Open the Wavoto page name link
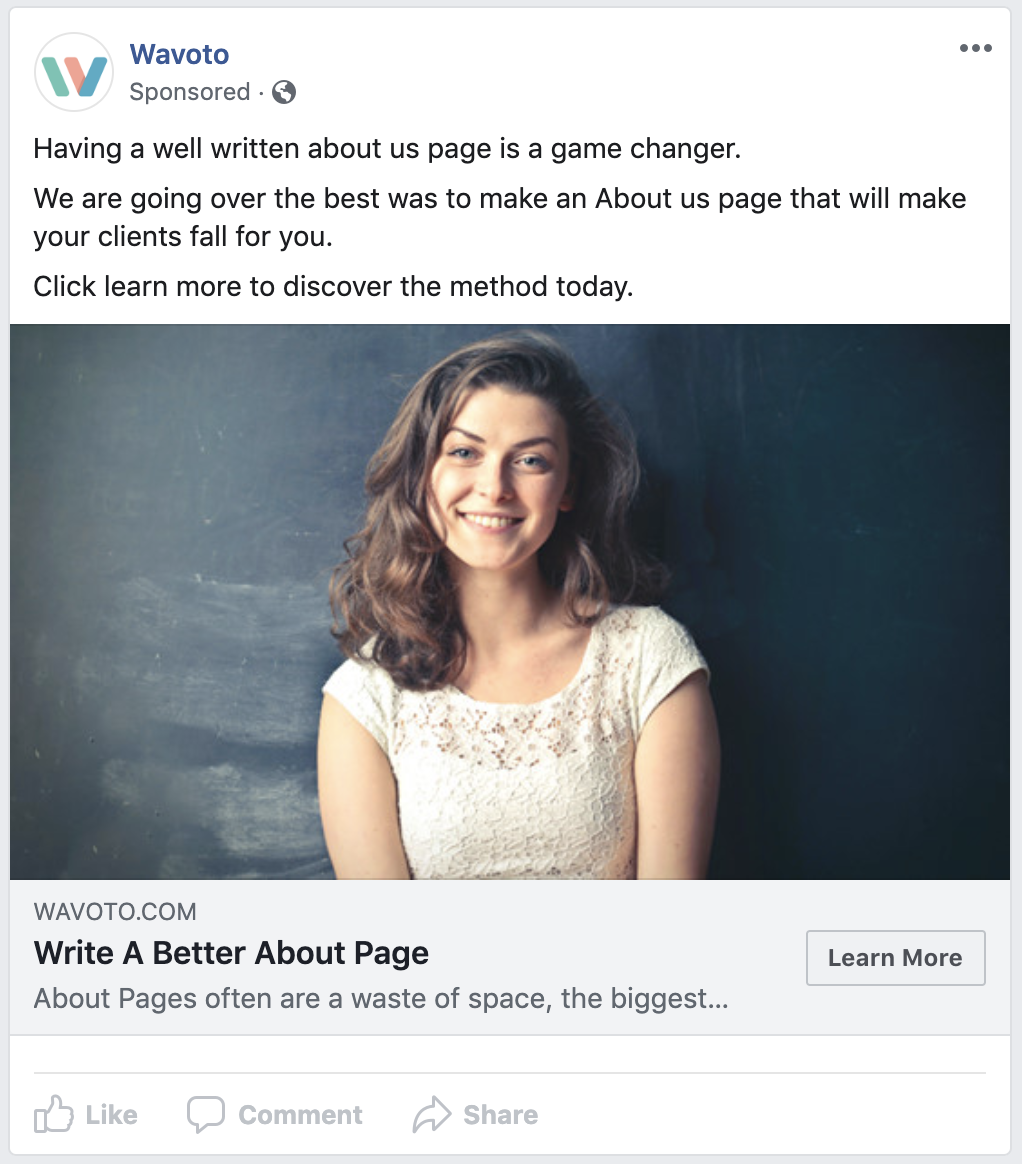This screenshot has width=1022, height=1164. [179, 54]
